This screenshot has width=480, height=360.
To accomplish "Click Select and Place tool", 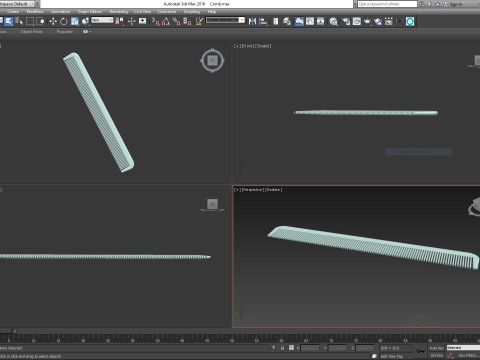I will pos(85,21).
